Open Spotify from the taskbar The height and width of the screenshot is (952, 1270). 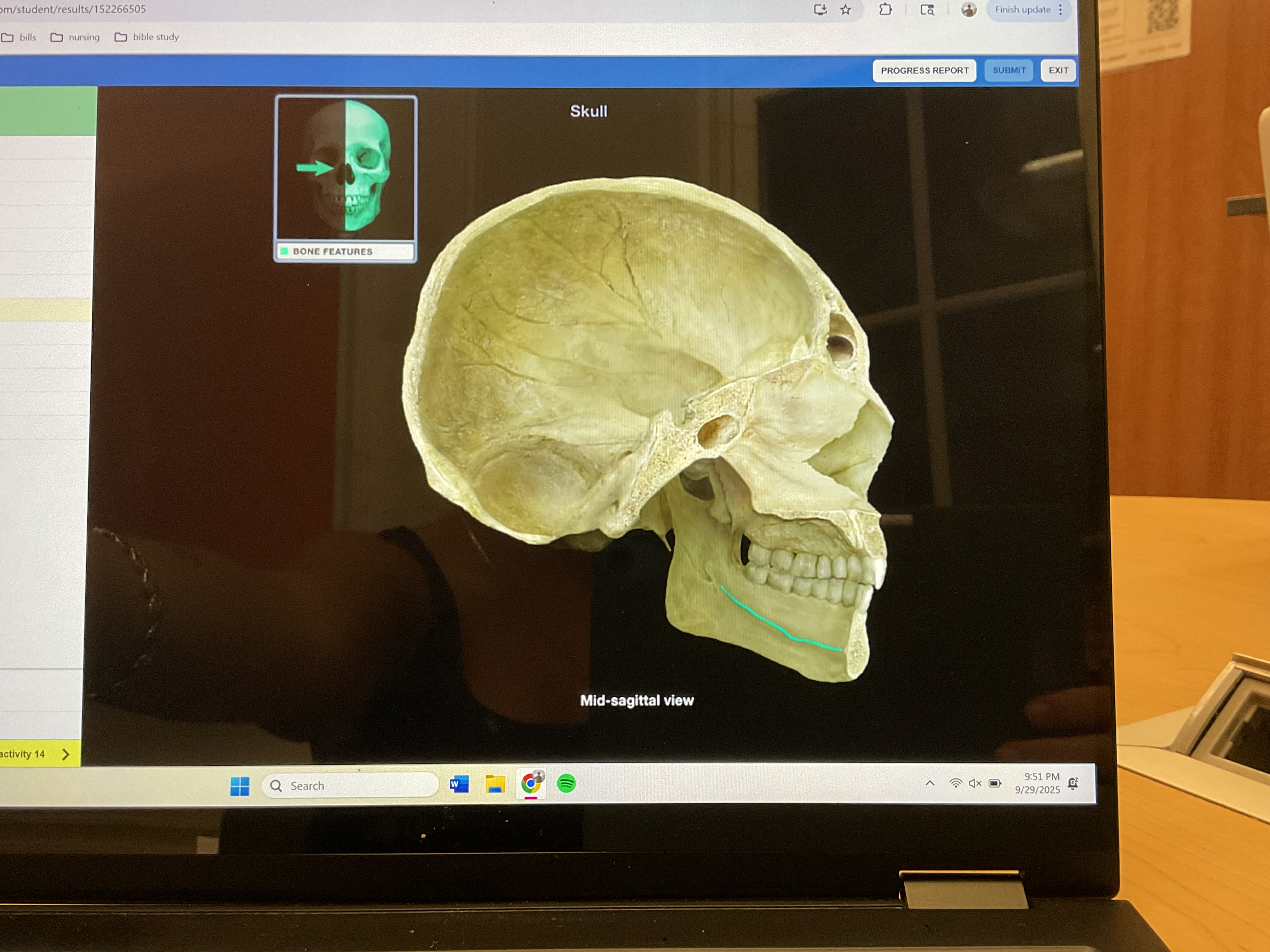click(566, 783)
